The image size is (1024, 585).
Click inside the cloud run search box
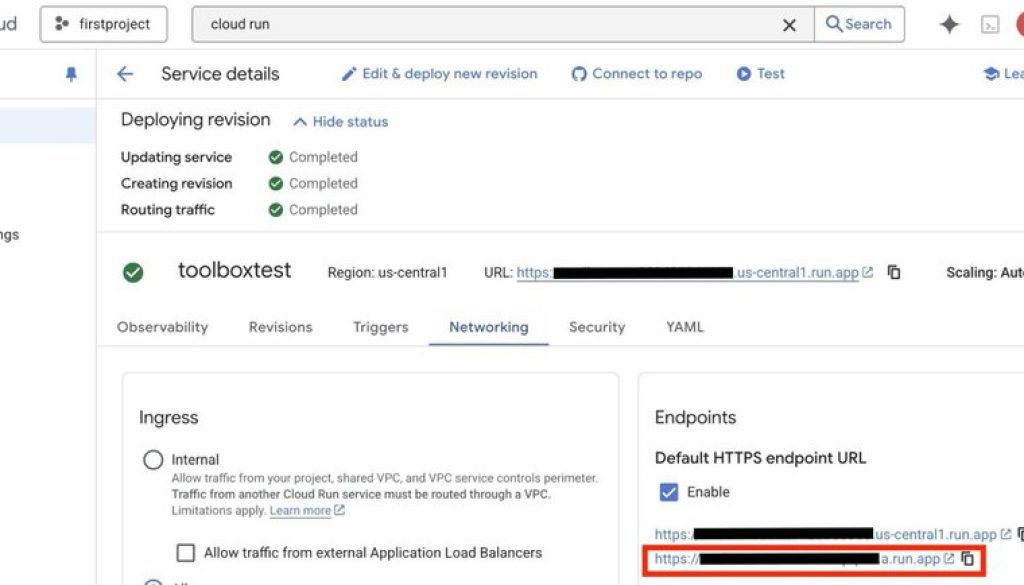pyautogui.click(x=400, y=24)
